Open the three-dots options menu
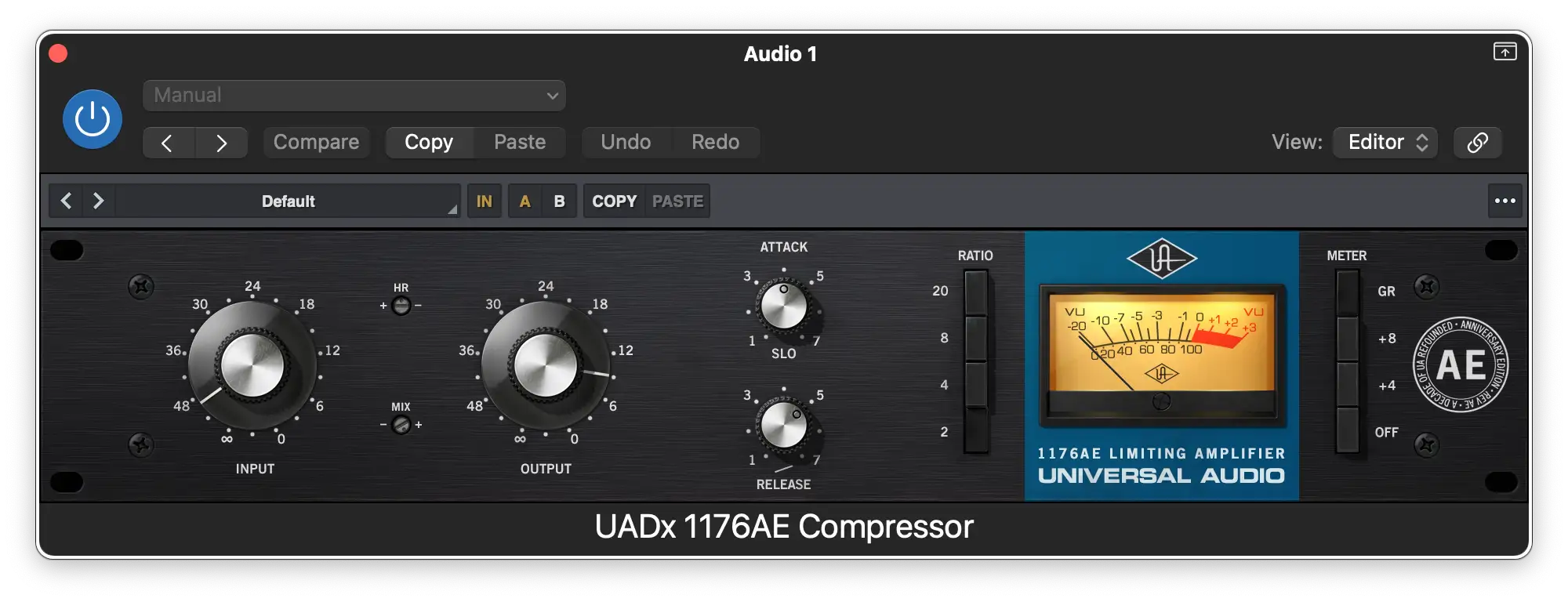 tap(1504, 201)
